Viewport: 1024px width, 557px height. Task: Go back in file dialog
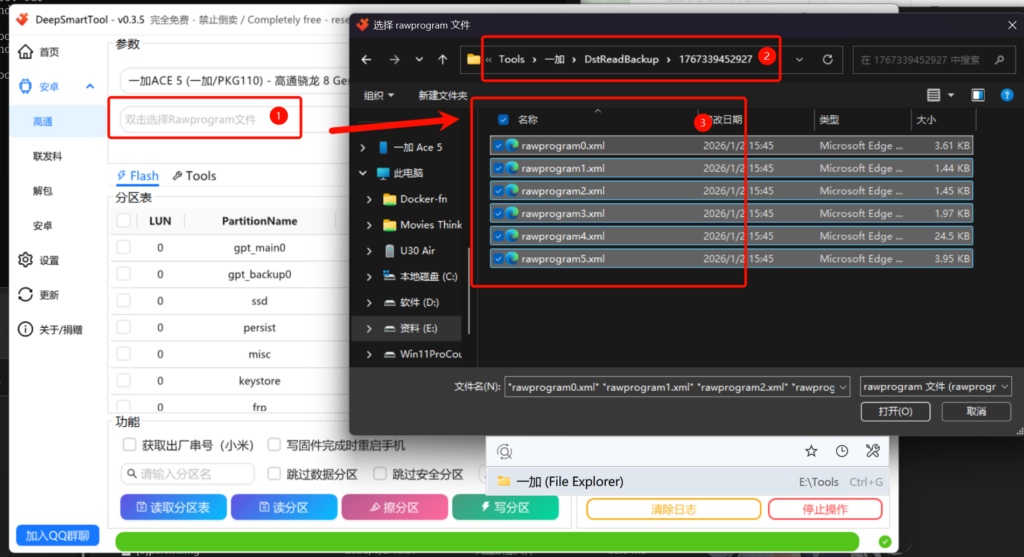[366, 60]
